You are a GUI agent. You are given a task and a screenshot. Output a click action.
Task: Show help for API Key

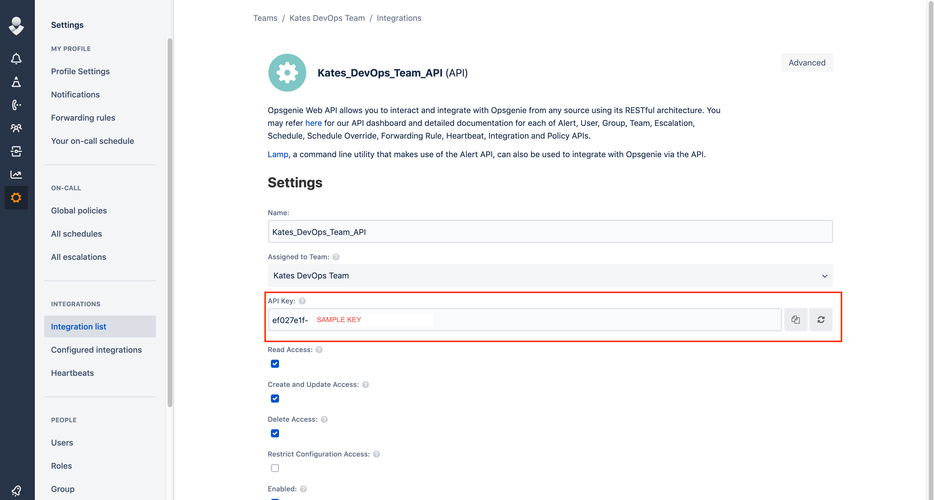pyautogui.click(x=302, y=301)
